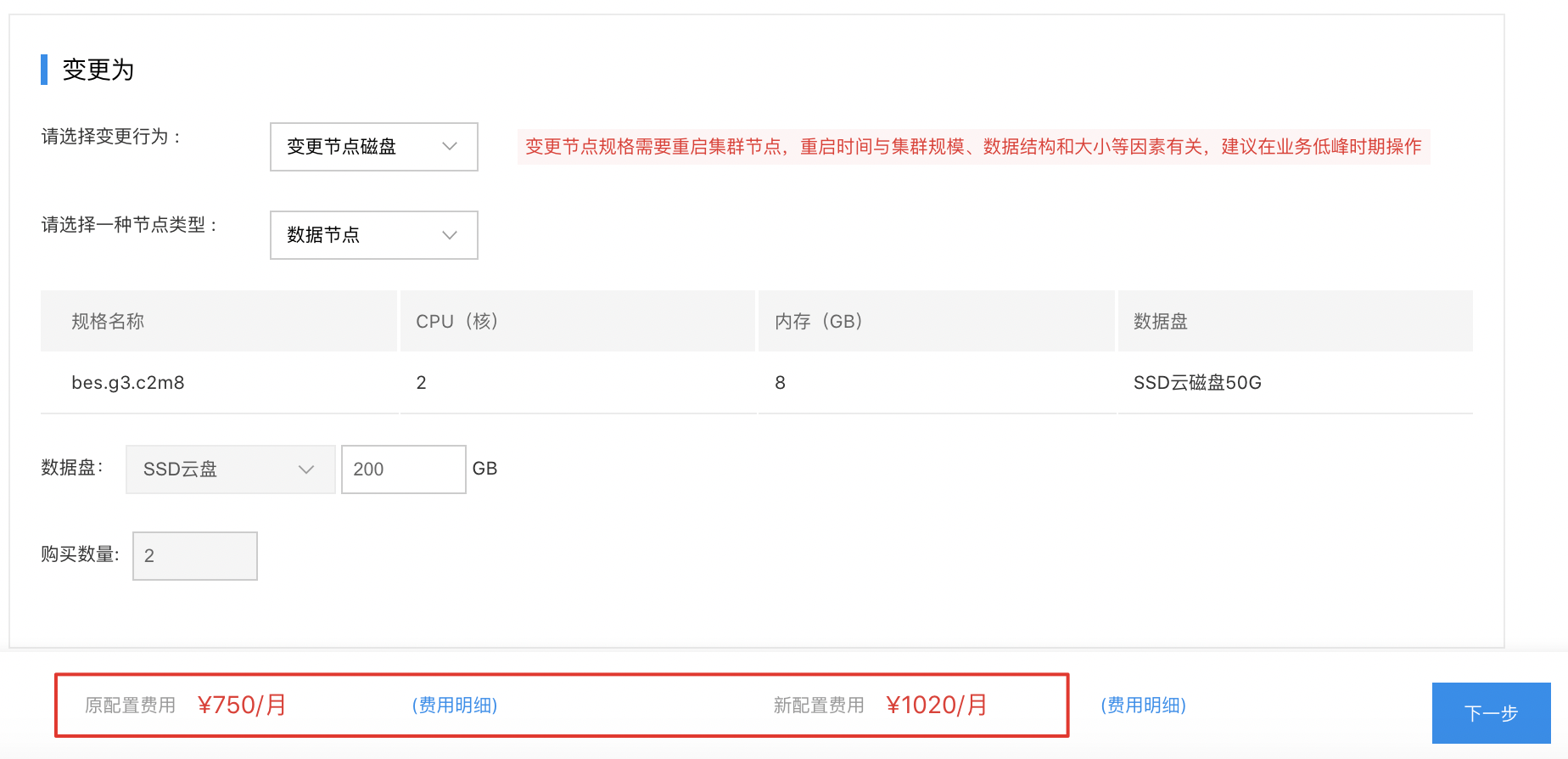Click the CPU（核） column header
Viewport: 1568px width, 759px height.
456,322
